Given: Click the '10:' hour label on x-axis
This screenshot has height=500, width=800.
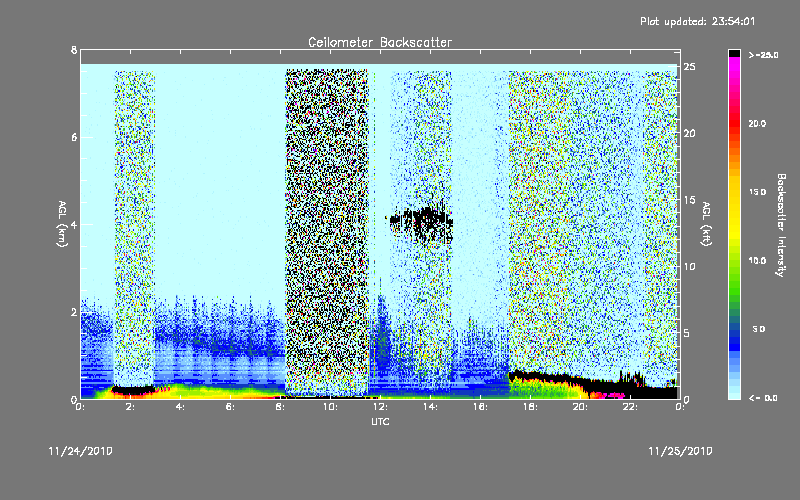Looking at the screenshot, I should (330, 407).
